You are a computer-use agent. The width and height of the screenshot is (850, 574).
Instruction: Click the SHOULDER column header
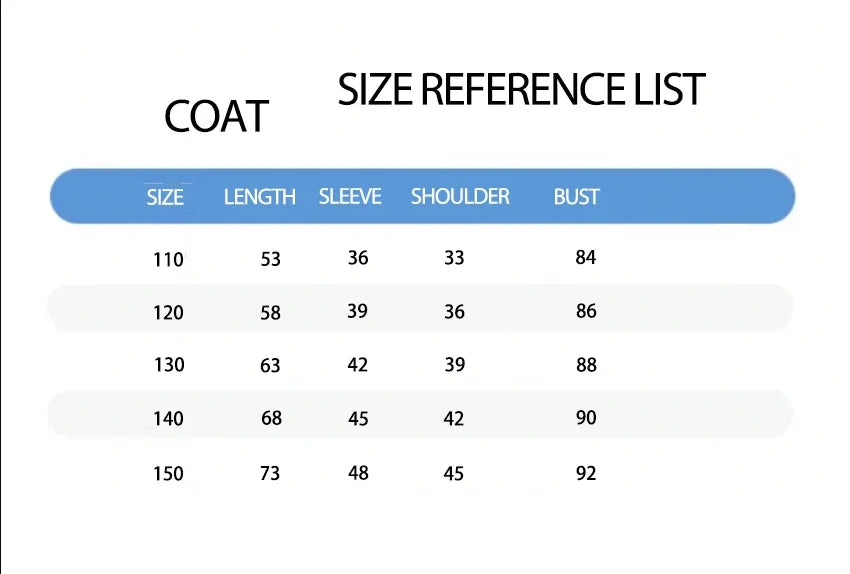(x=460, y=196)
